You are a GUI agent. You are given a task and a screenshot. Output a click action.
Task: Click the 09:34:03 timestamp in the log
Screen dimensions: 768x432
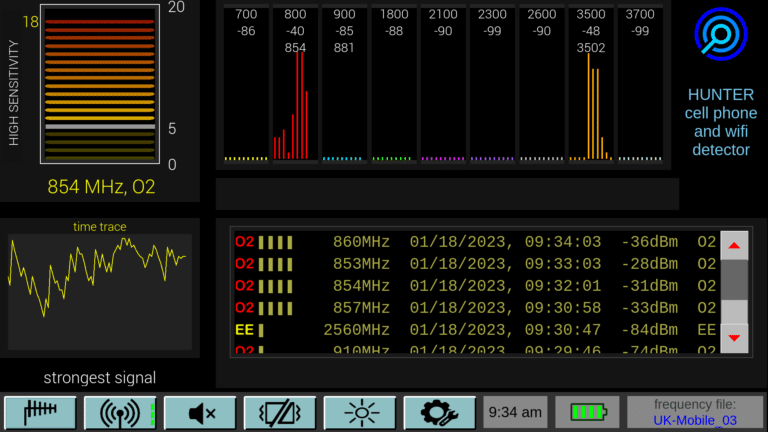tap(563, 242)
